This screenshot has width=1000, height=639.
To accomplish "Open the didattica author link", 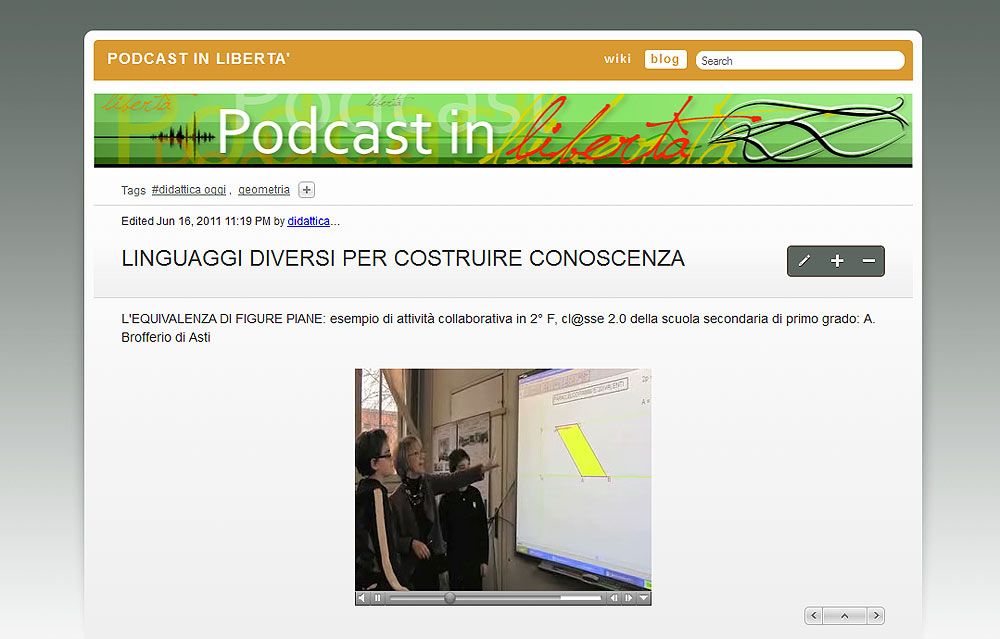I will [x=309, y=221].
